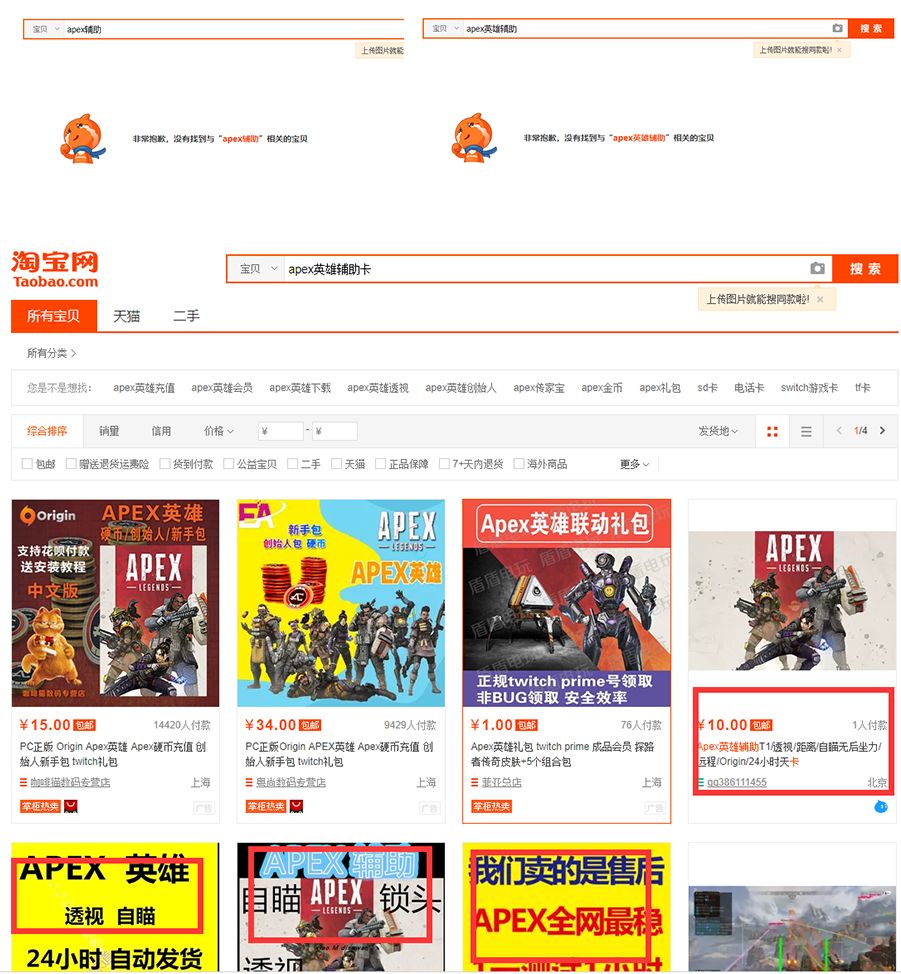Click red Tmall badge under ¥15.00 item
The height and width of the screenshot is (974, 901).
click(x=71, y=806)
